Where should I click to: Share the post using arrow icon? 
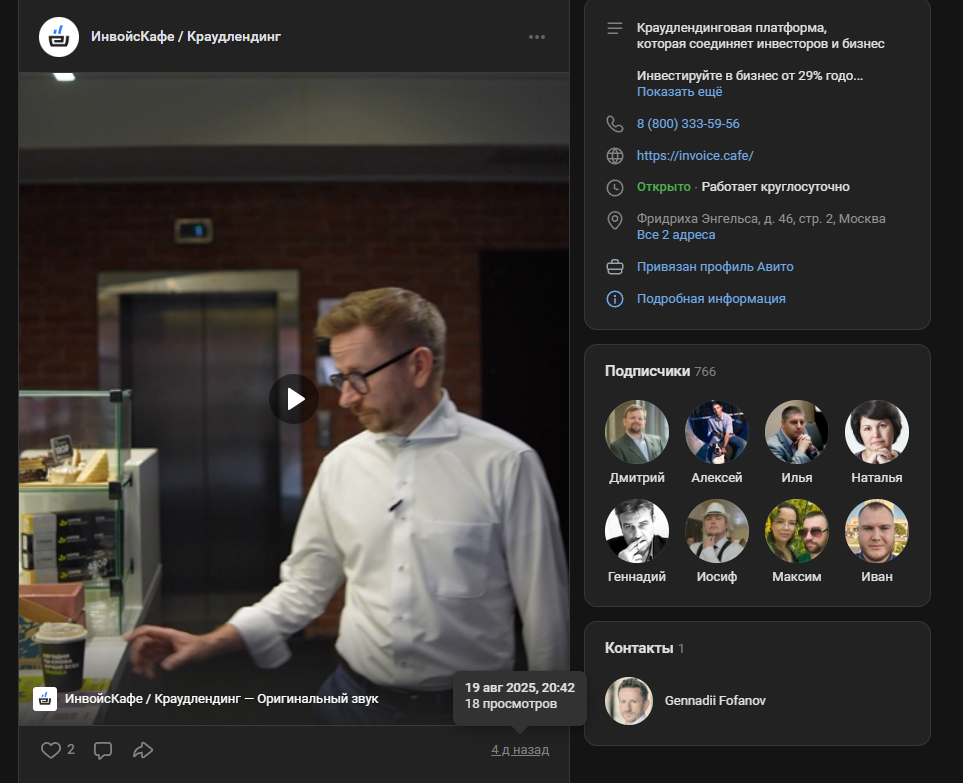point(143,750)
